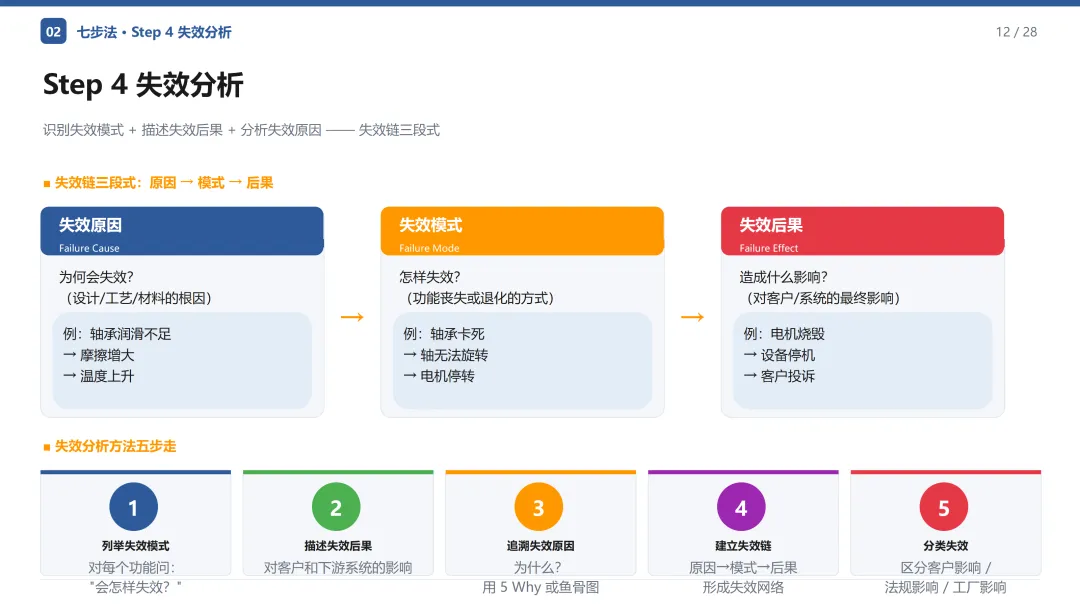
Task: Click the text '(对客户/系统的最终影响)'
Action: [823, 298]
